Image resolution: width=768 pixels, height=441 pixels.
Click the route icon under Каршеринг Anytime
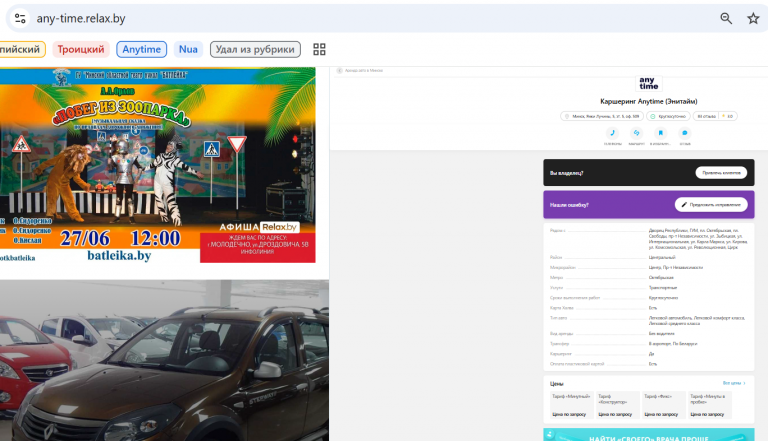[x=636, y=133]
